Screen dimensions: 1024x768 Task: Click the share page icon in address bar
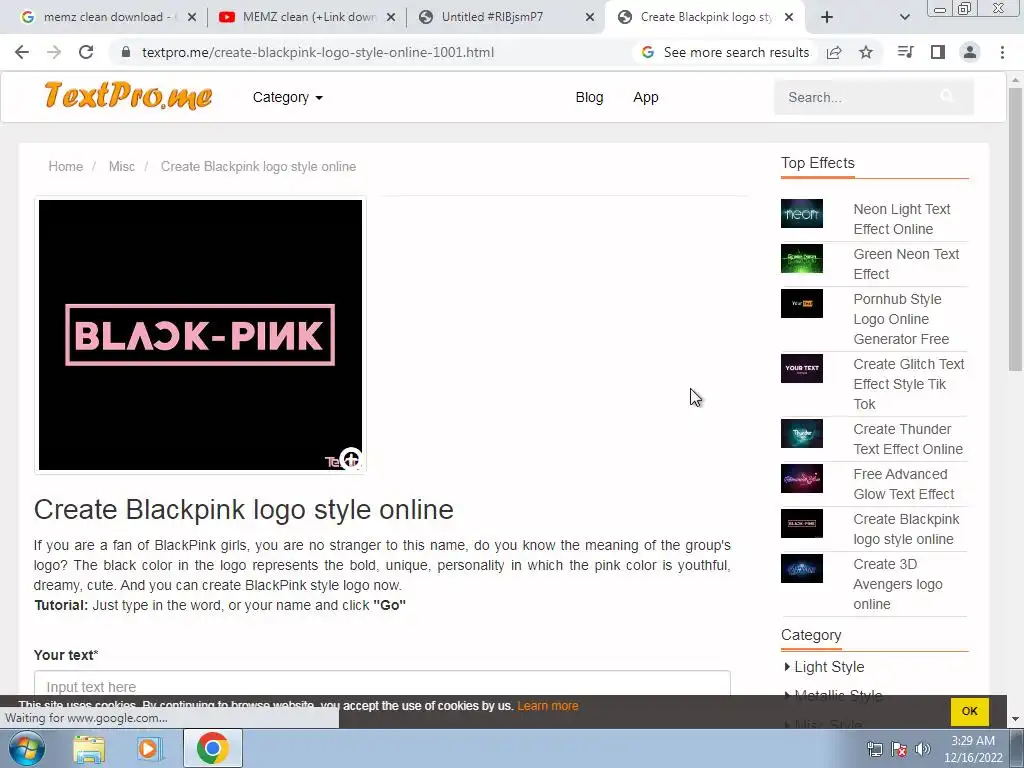834,52
